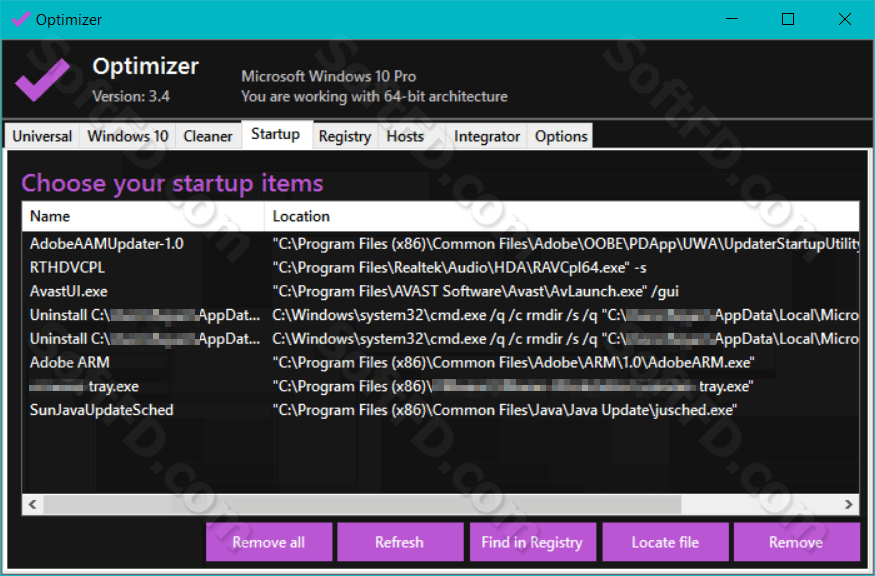Select the tray.exe startup entry name
This screenshot has width=875, height=576.
84,386
